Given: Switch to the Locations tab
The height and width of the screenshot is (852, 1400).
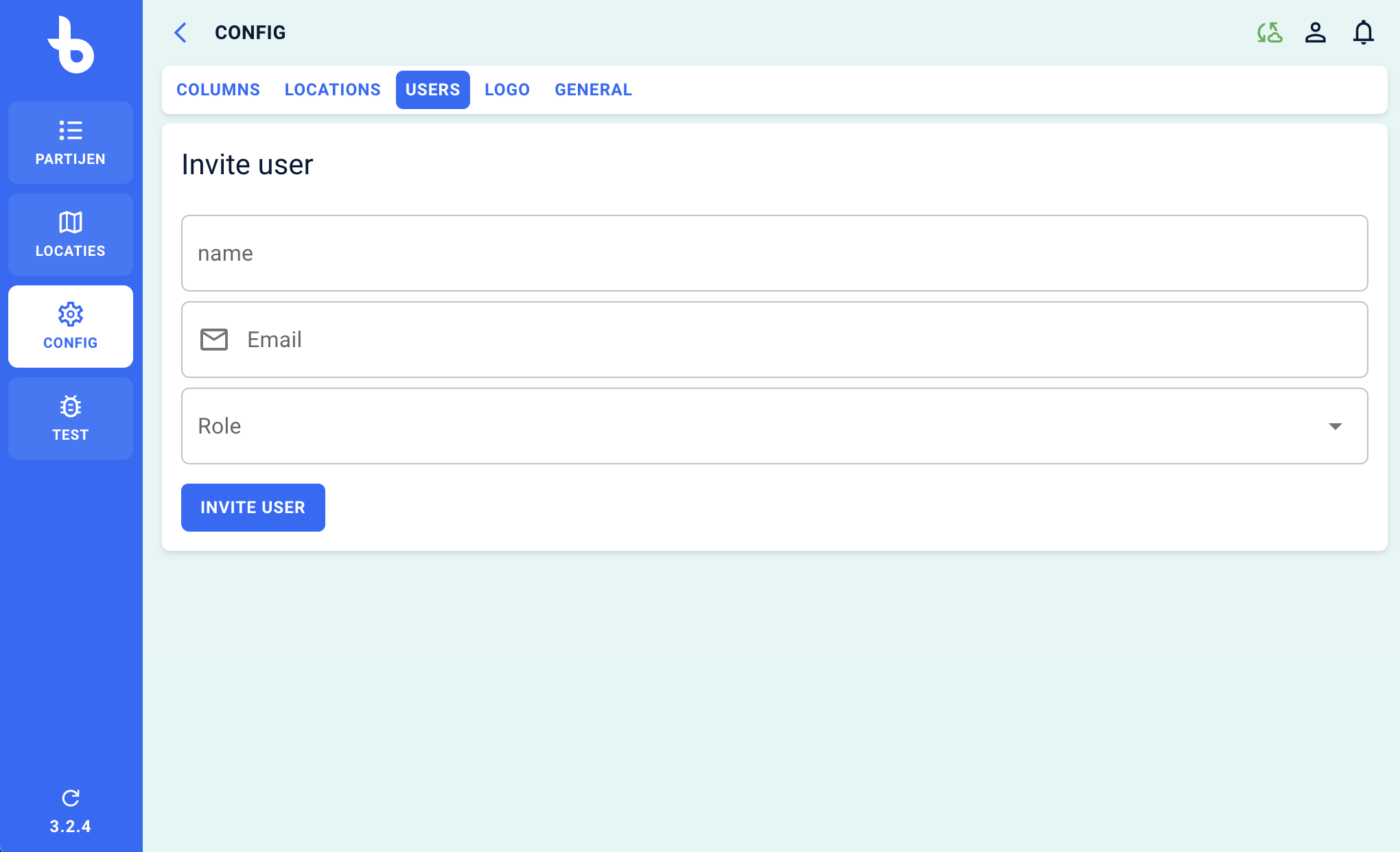Looking at the screenshot, I should pyautogui.click(x=333, y=90).
